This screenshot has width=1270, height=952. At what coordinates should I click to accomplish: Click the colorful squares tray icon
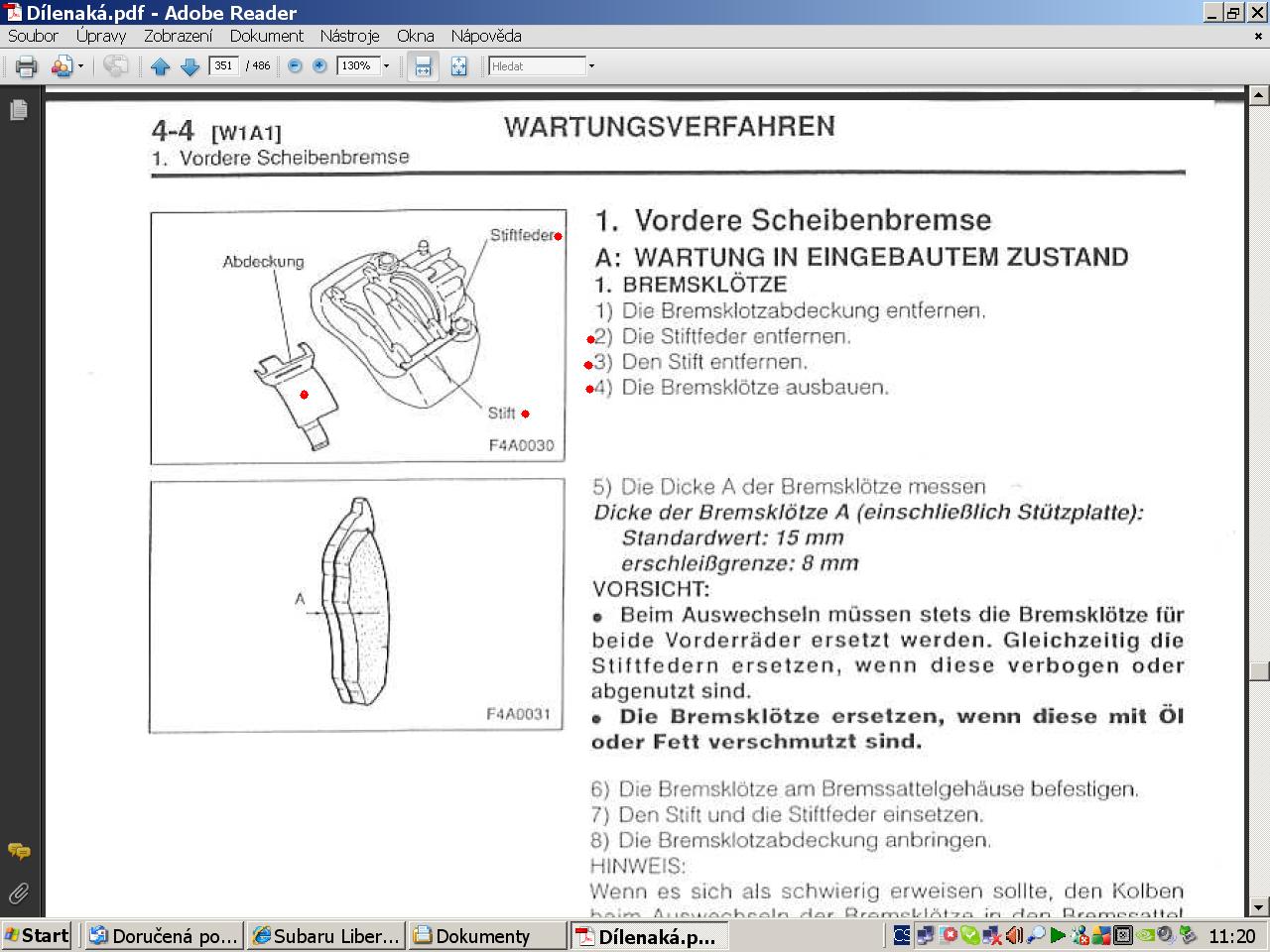click(1102, 935)
